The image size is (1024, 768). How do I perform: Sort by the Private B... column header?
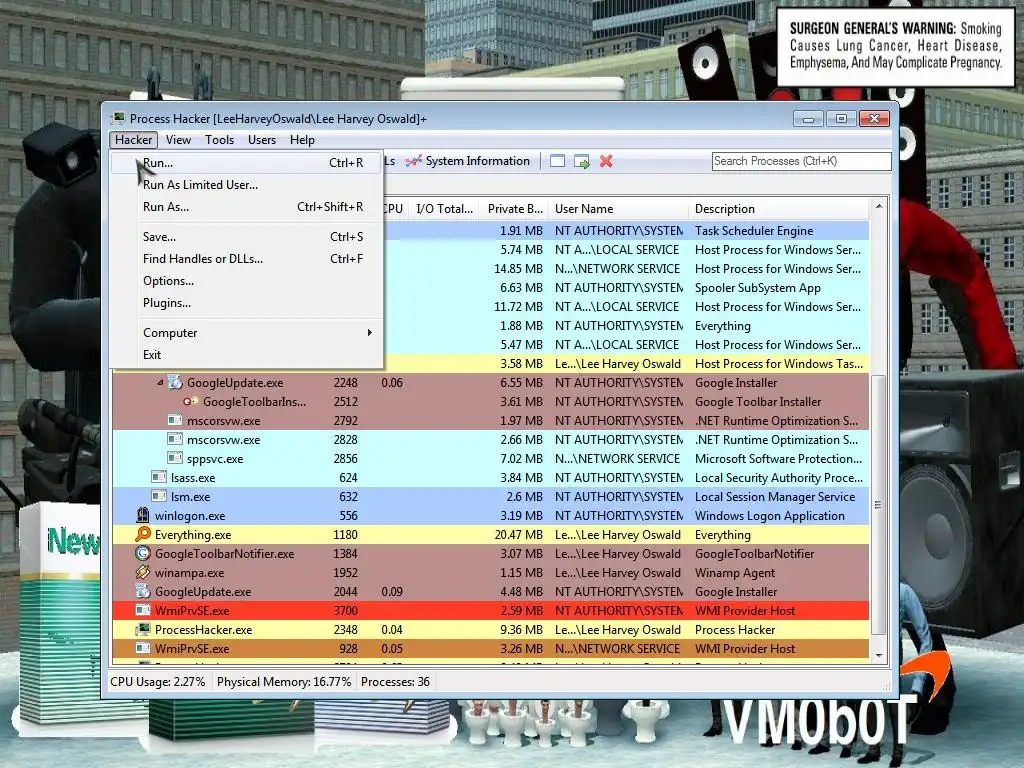tap(515, 209)
